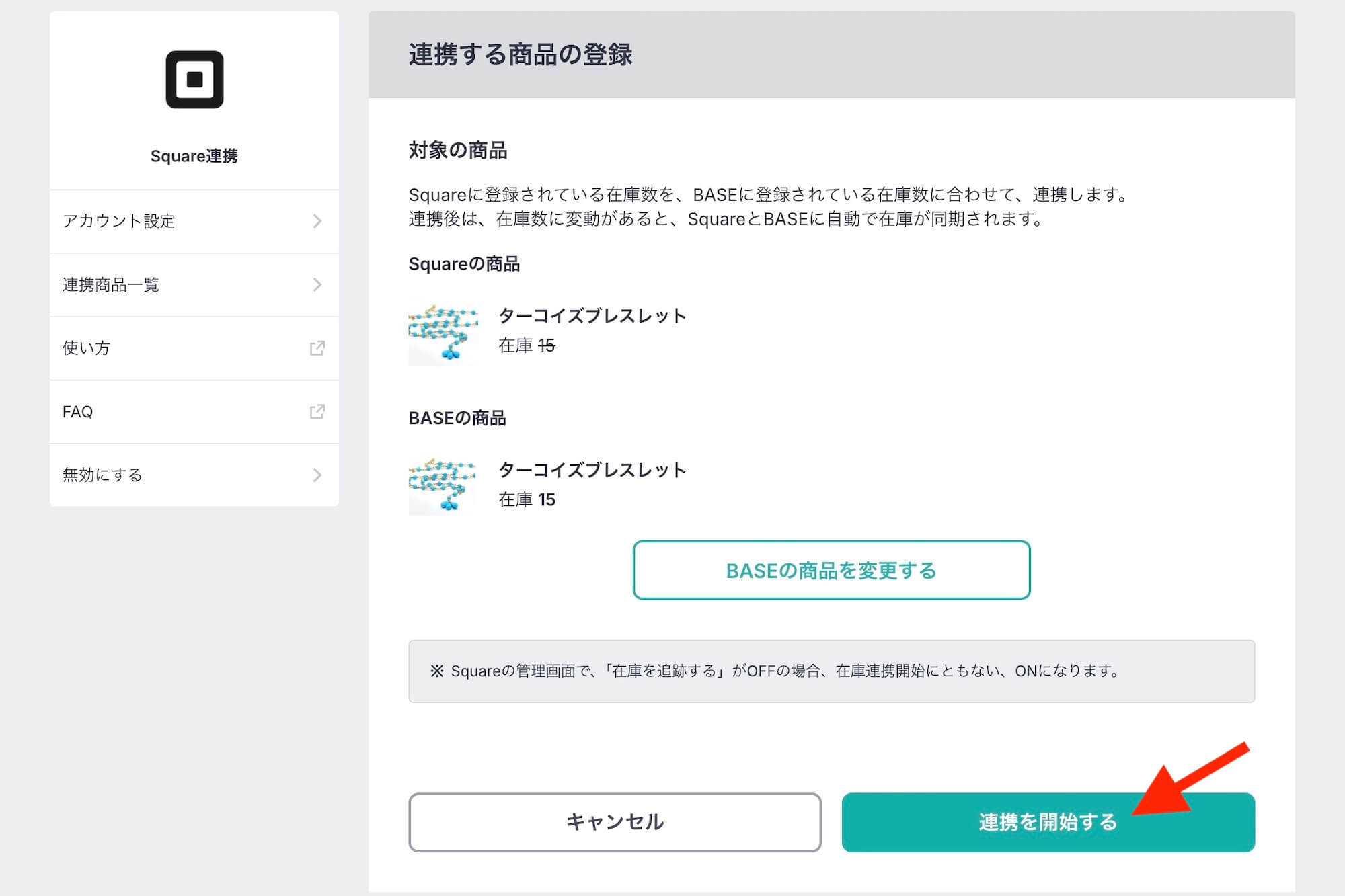Click 在庫 15 under BASE product

click(x=527, y=499)
